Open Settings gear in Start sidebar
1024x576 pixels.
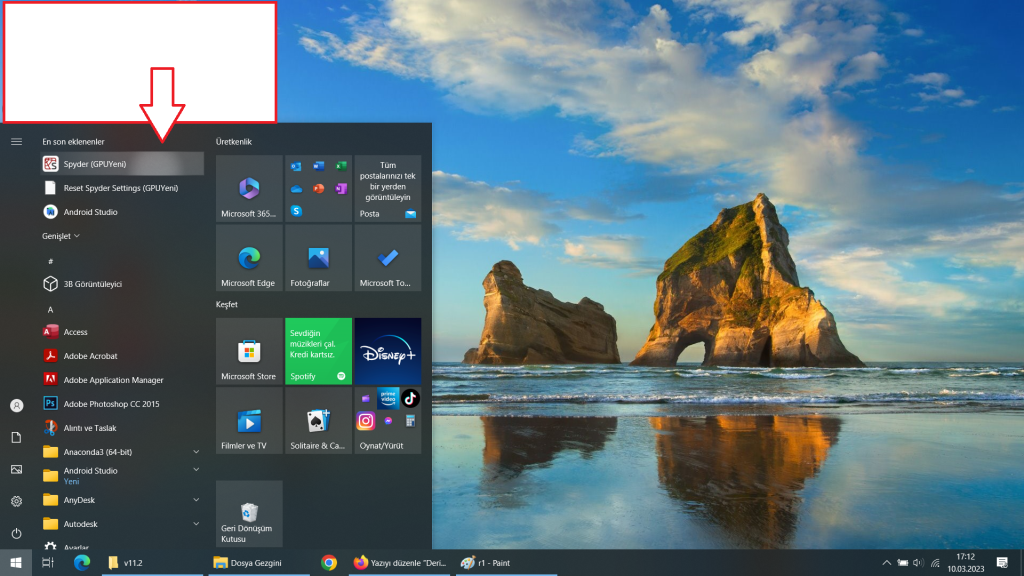[x=16, y=501]
